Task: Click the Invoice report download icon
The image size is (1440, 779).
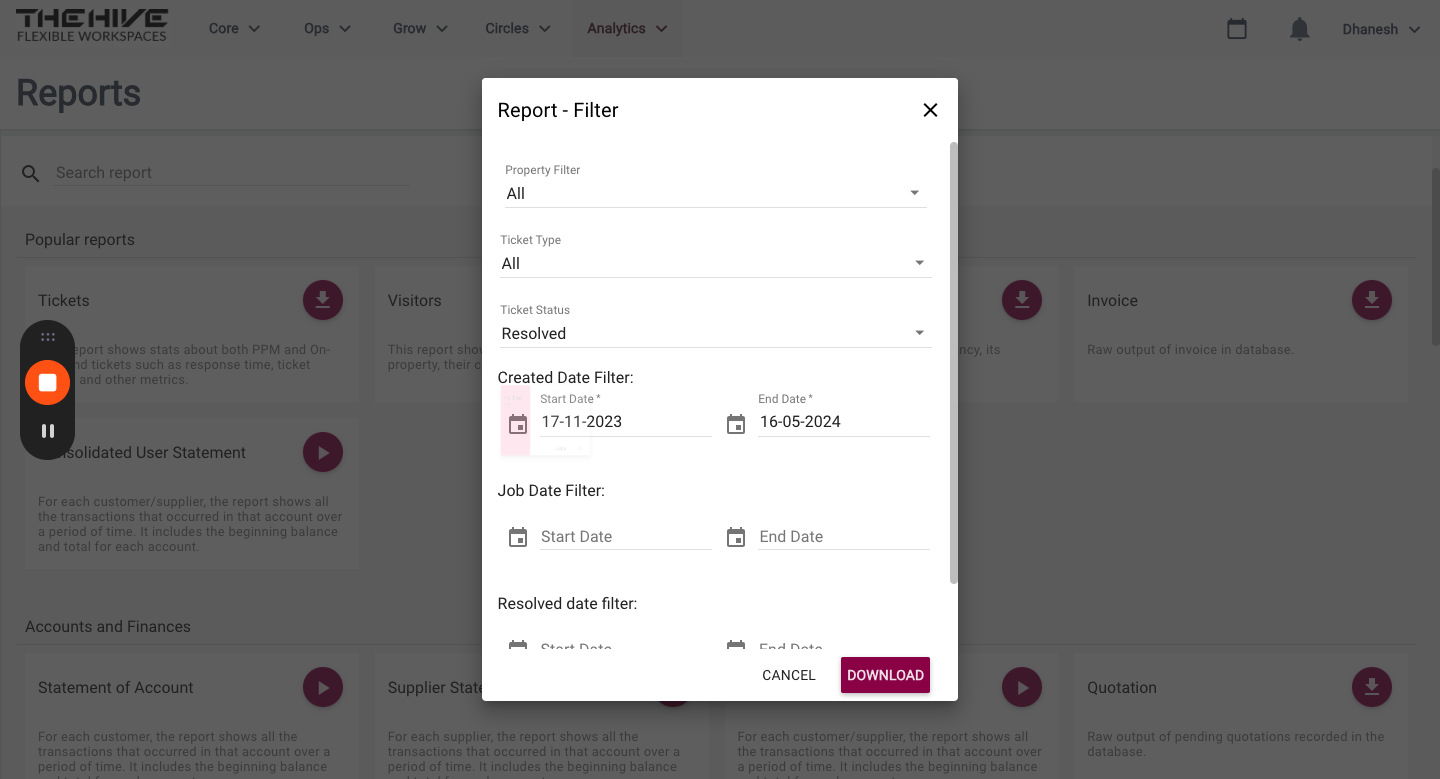Action: 1372,300
